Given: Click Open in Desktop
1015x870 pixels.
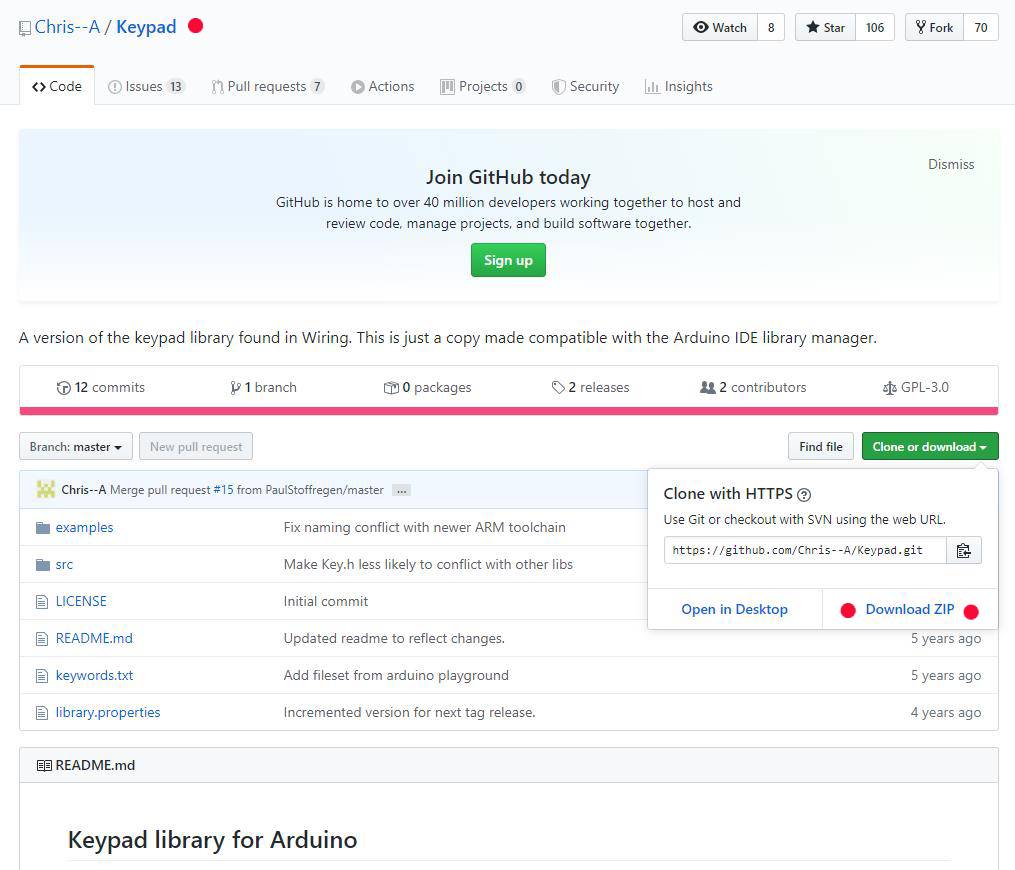Looking at the screenshot, I should coord(734,610).
